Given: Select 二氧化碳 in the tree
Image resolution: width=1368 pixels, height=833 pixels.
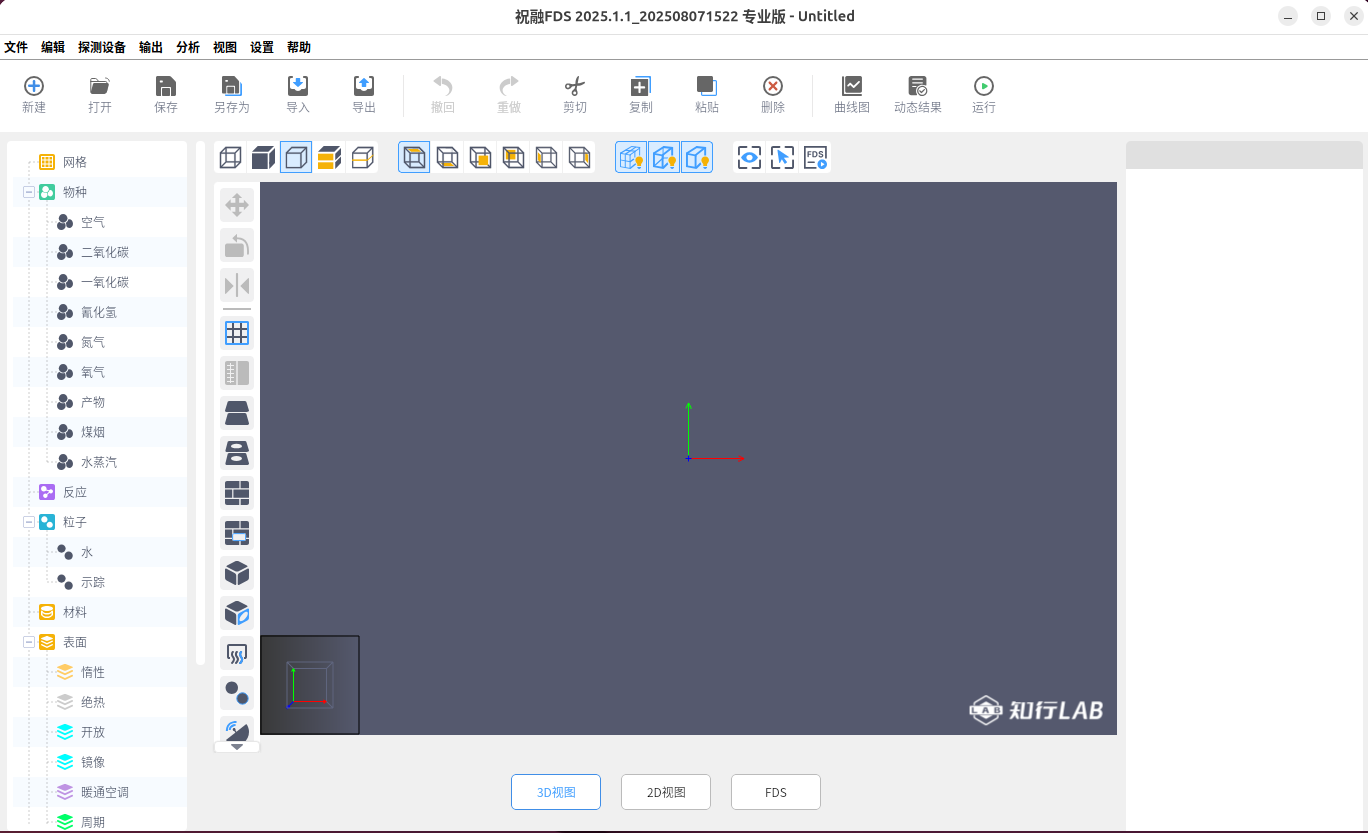Looking at the screenshot, I should pyautogui.click(x=105, y=252).
